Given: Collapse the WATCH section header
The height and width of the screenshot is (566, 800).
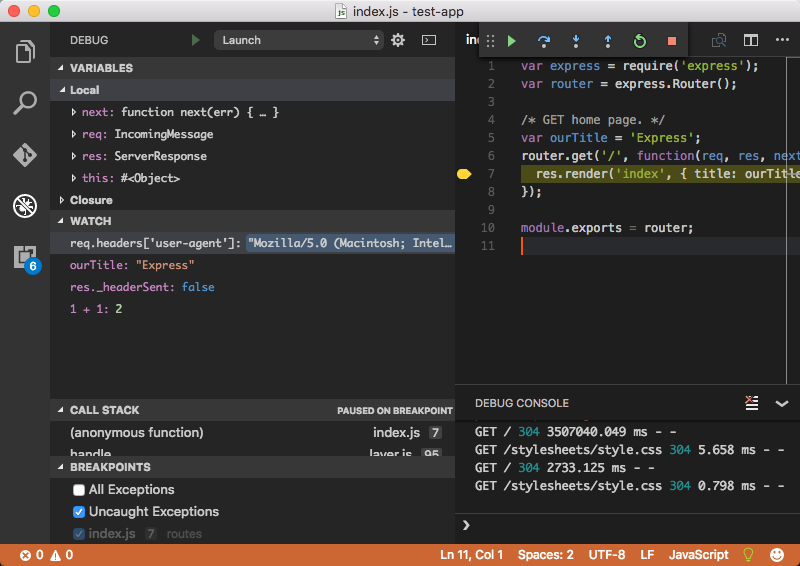Looking at the screenshot, I should pos(90,221).
